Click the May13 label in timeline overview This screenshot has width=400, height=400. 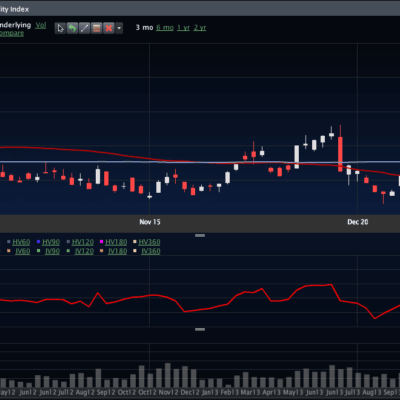pos(293,392)
